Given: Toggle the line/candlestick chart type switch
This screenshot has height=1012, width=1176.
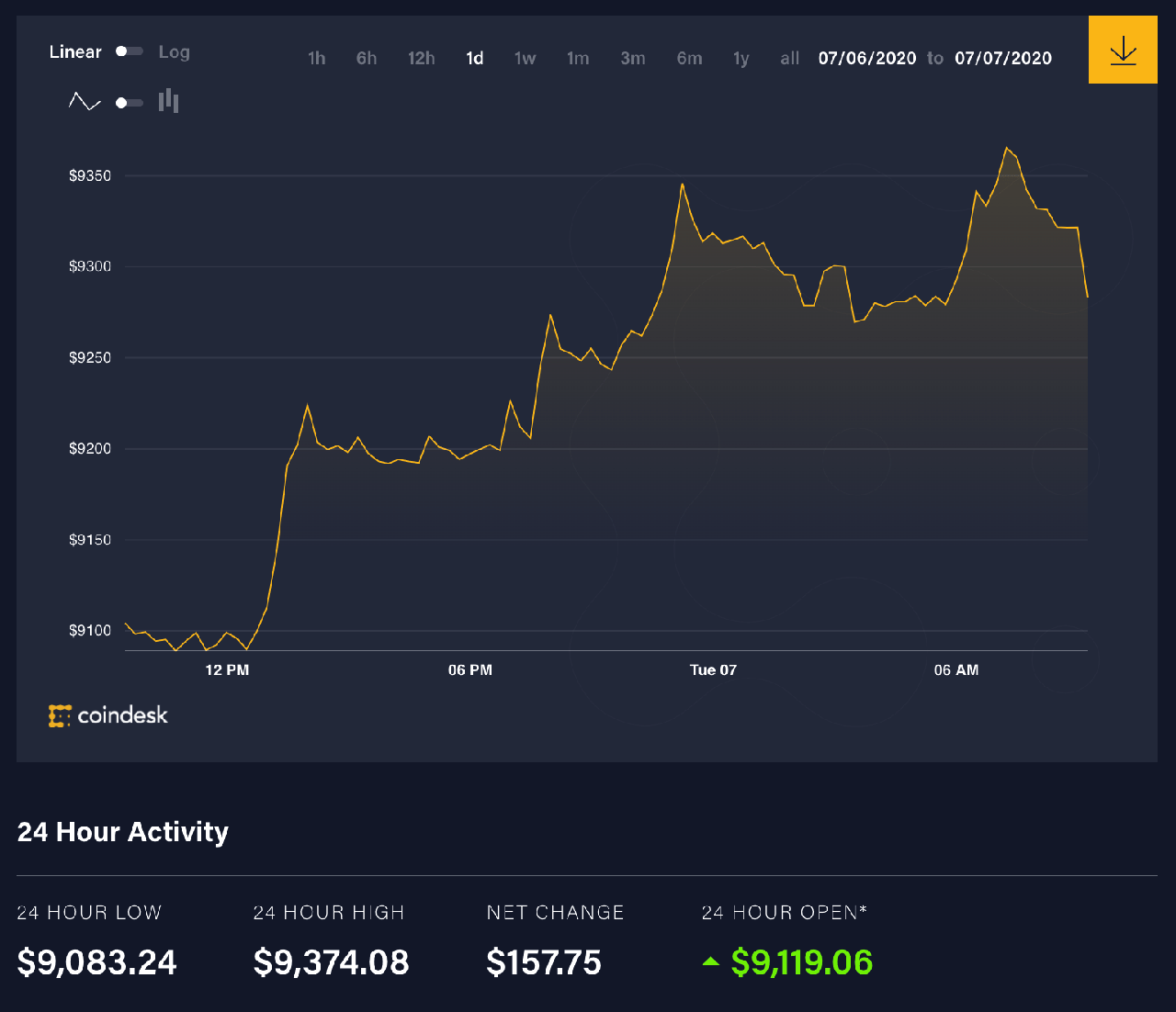Looking at the screenshot, I should pos(130,103).
